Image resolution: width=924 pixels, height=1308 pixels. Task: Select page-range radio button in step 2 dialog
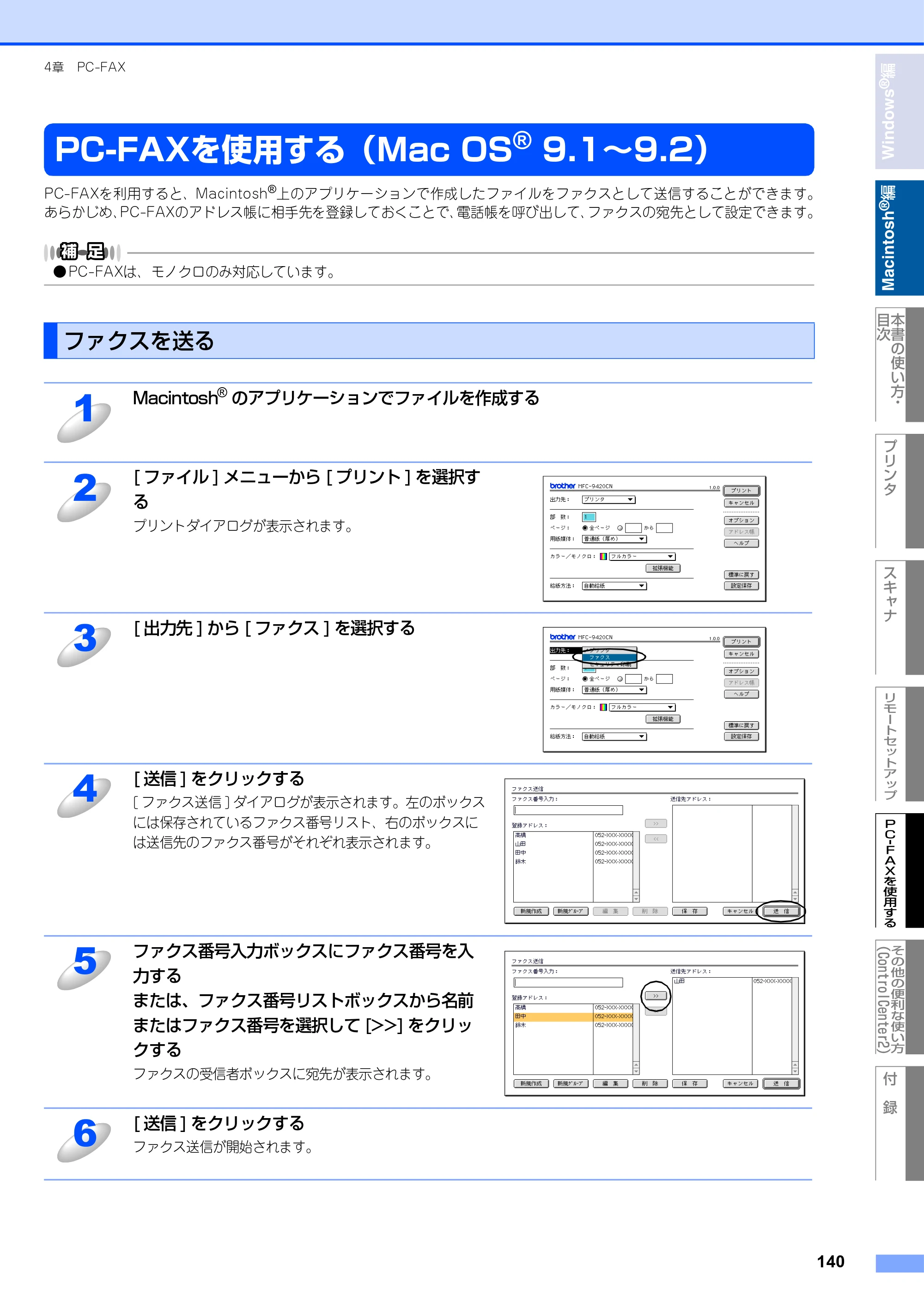click(x=620, y=528)
